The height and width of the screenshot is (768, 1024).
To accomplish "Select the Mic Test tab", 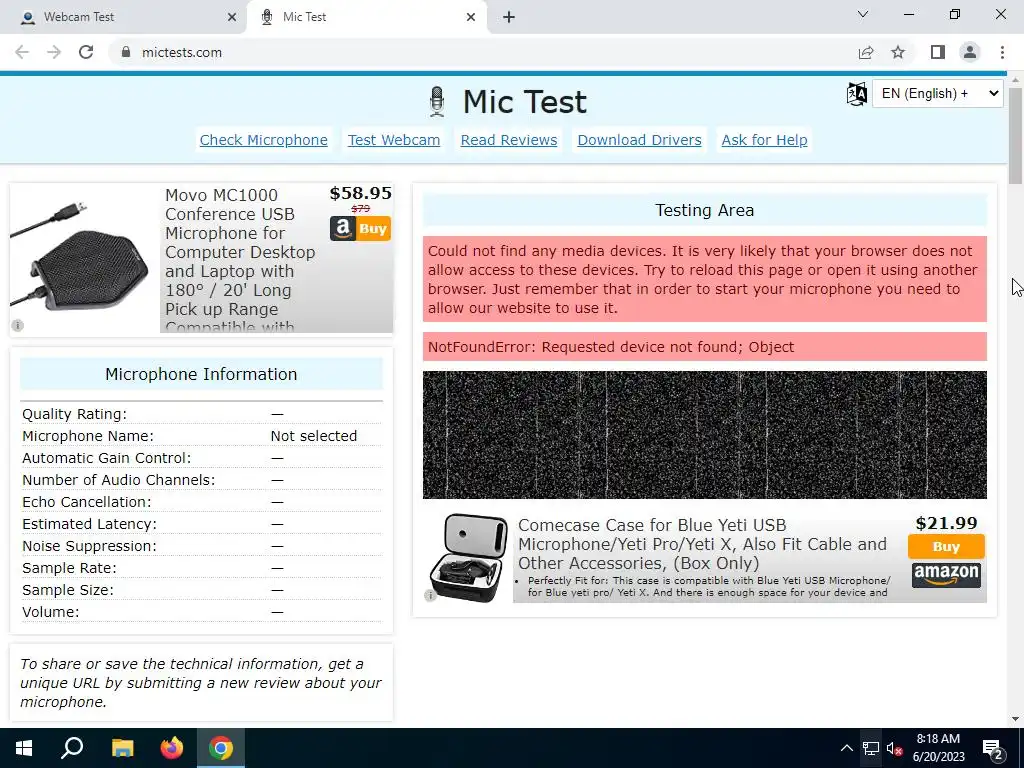I will [366, 17].
